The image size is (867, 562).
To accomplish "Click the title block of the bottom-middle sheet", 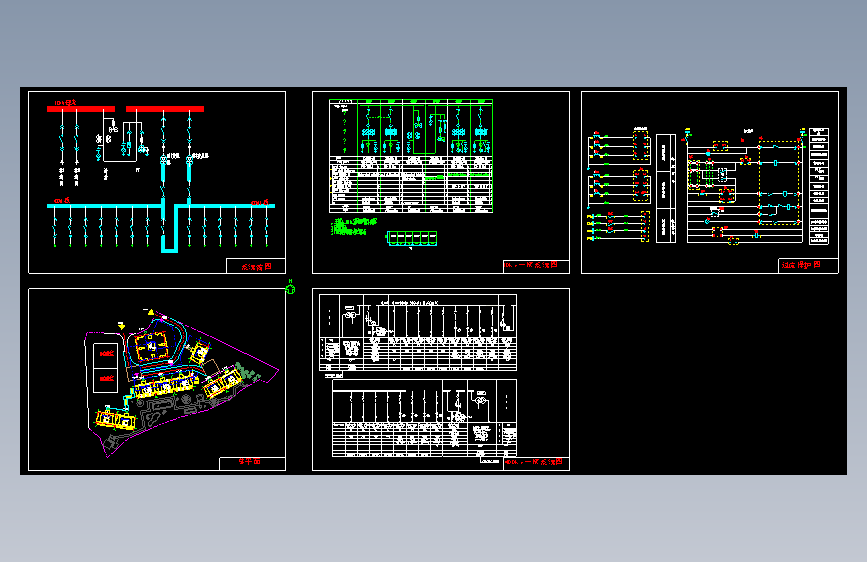I will click(x=536, y=462).
